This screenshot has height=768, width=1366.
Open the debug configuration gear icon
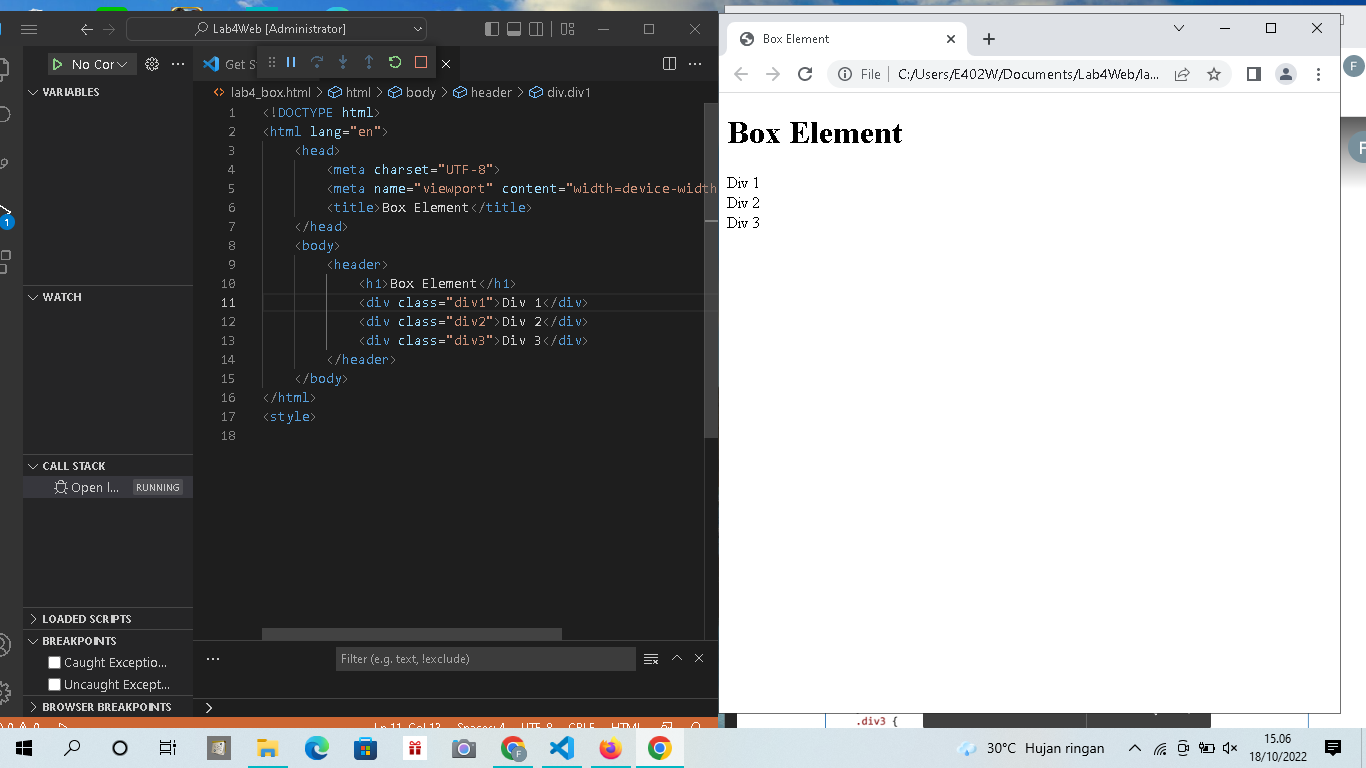tap(152, 63)
